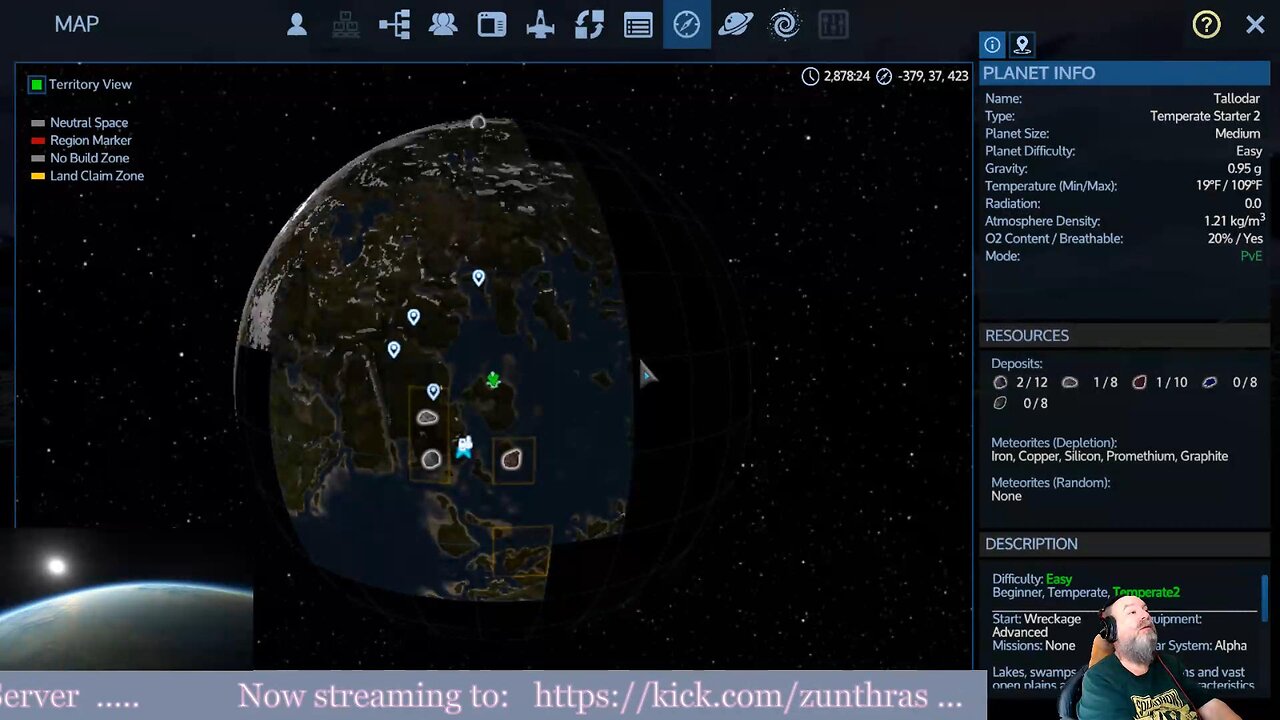Click the 2,878:24 game time readout
Screen dimensions: 1280x720
(x=846, y=76)
